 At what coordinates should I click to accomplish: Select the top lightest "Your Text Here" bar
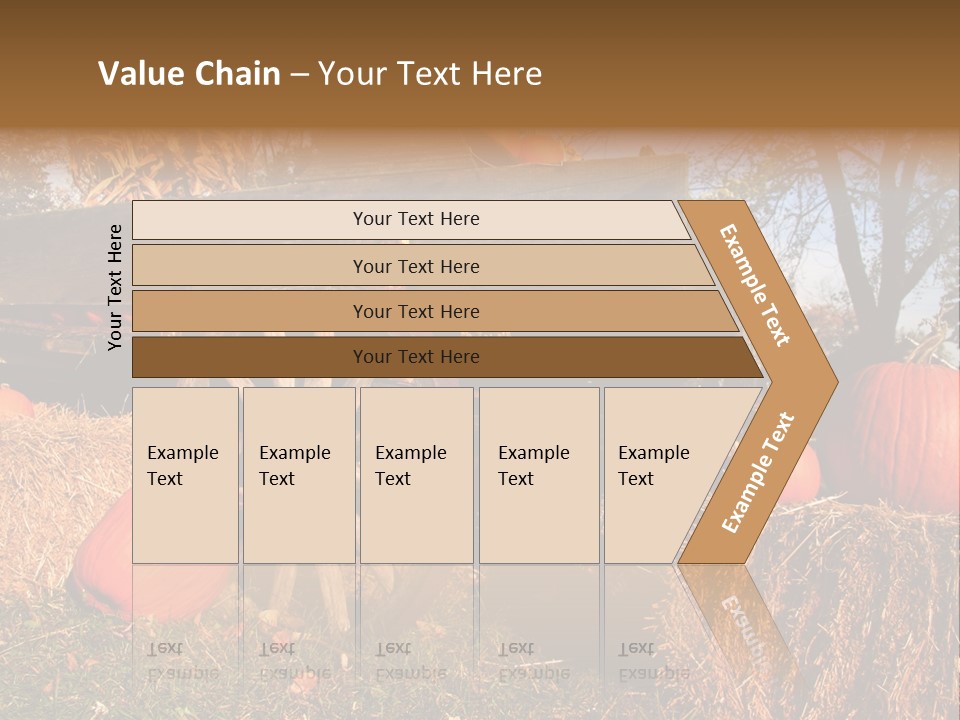pyautogui.click(x=415, y=219)
